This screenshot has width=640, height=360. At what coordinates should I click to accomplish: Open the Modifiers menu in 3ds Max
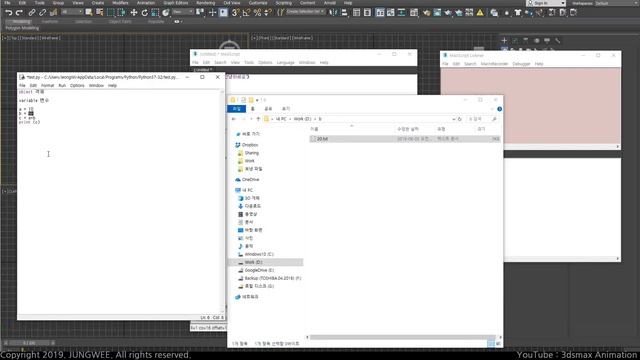[x=120, y=3]
